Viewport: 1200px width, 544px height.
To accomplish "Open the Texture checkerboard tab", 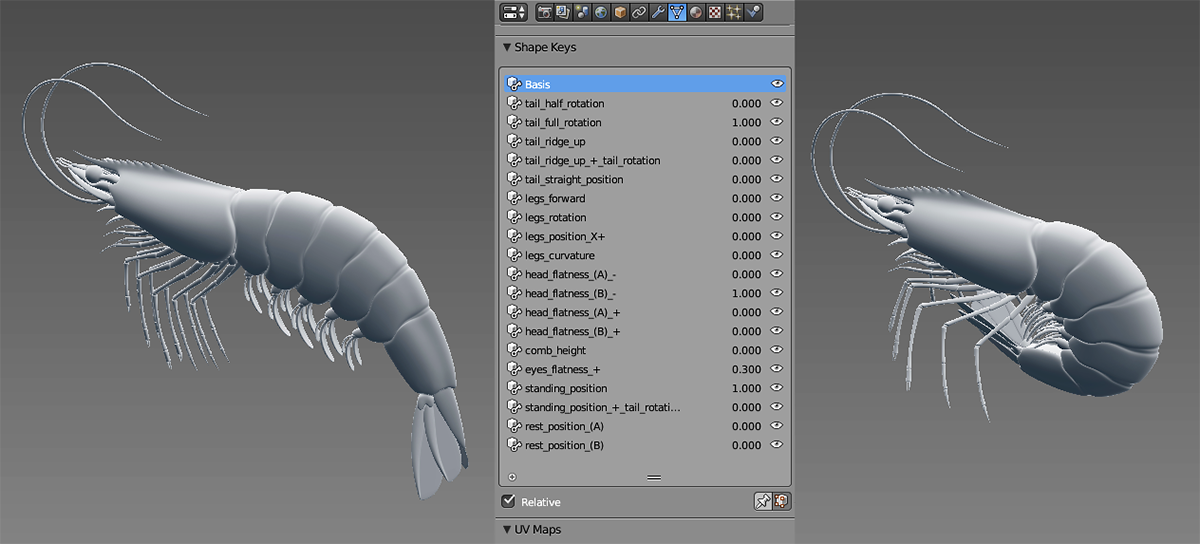I will click(x=714, y=13).
